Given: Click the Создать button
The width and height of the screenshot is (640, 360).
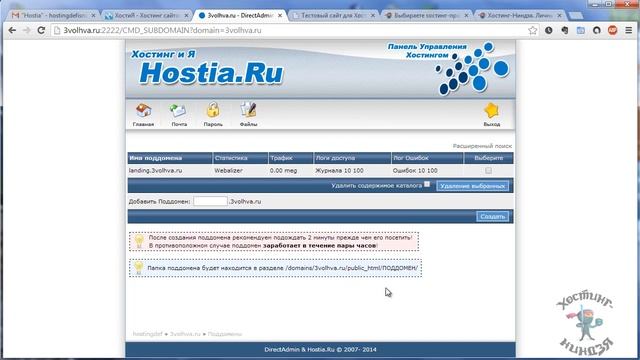Looking at the screenshot, I should tap(493, 216).
